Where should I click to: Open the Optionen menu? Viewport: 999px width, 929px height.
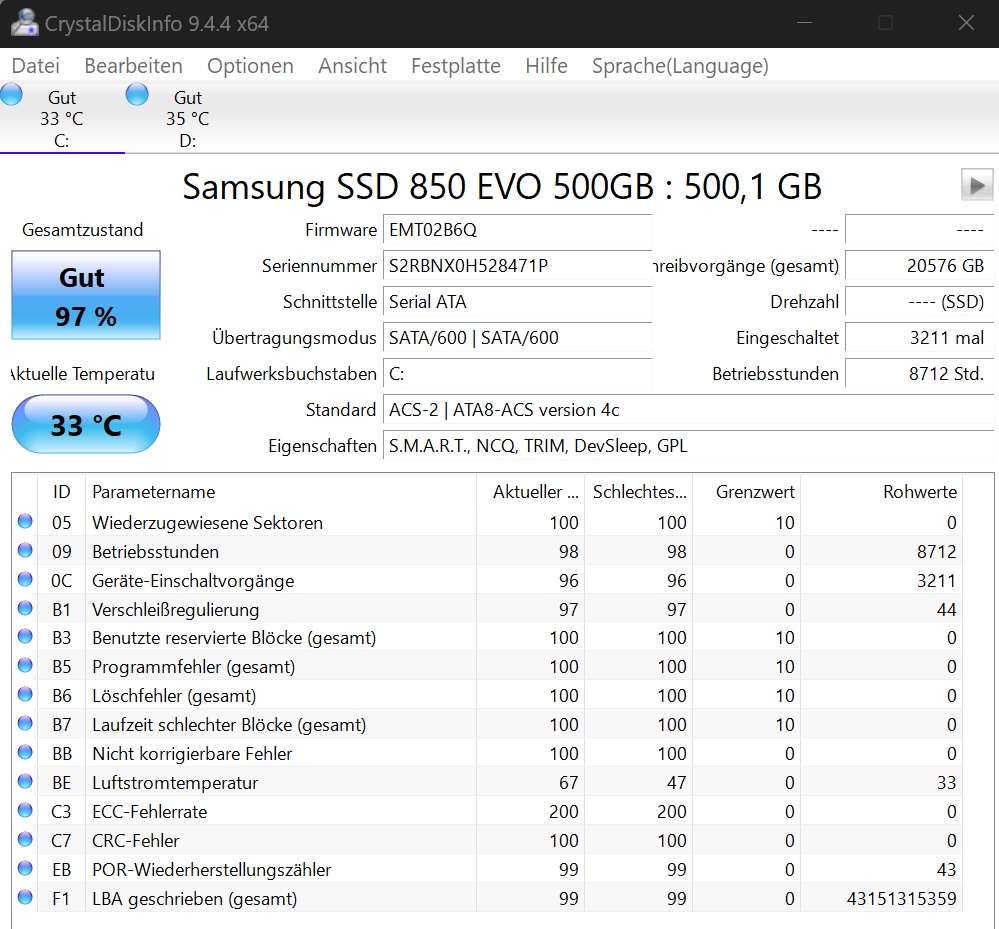[x=250, y=66]
